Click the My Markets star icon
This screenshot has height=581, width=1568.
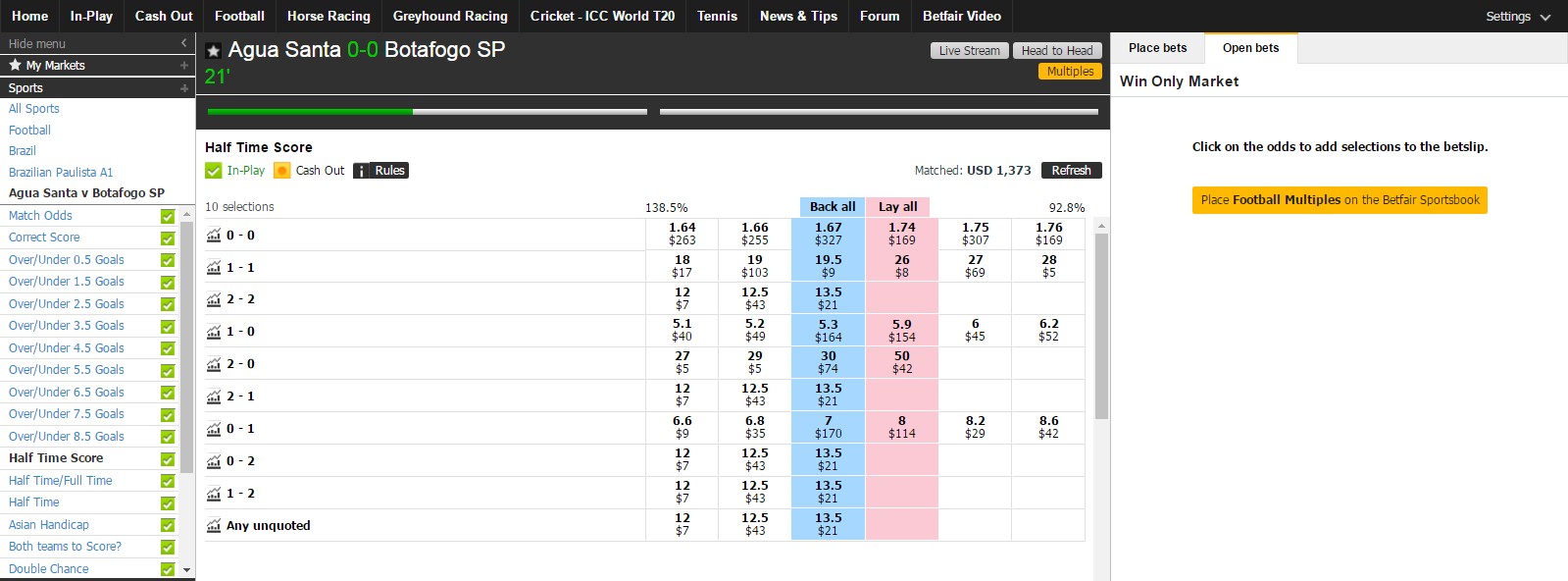tap(15, 65)
